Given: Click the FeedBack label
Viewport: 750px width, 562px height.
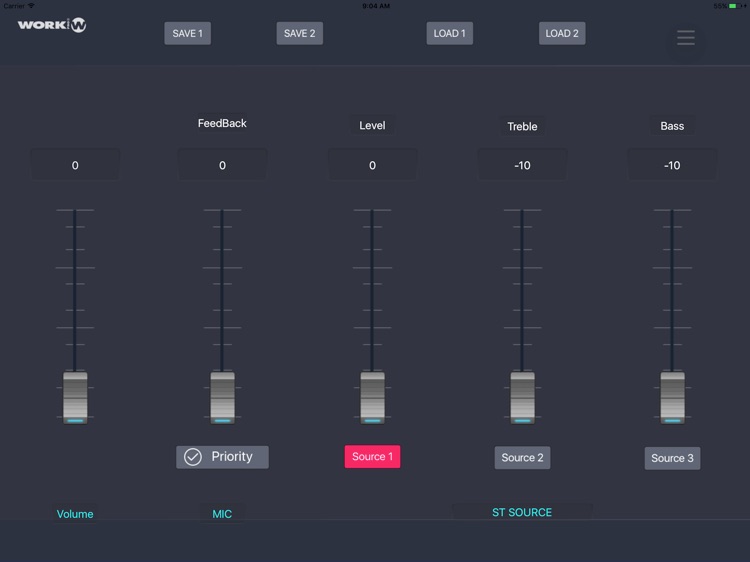Looking at the screenshot, I should click(x=222, y=123).
